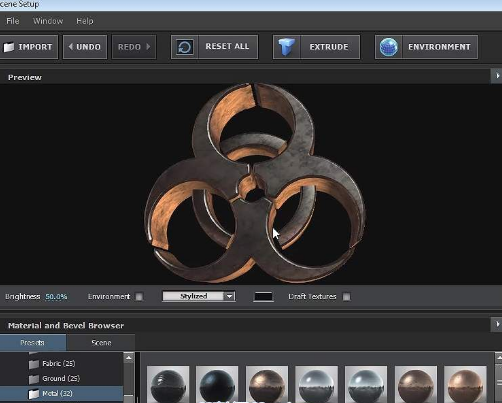Image resolution: width=502 pixels, height=403 pixels.
Task: Click the black background color swatch
Action: (x=263, y=297)
